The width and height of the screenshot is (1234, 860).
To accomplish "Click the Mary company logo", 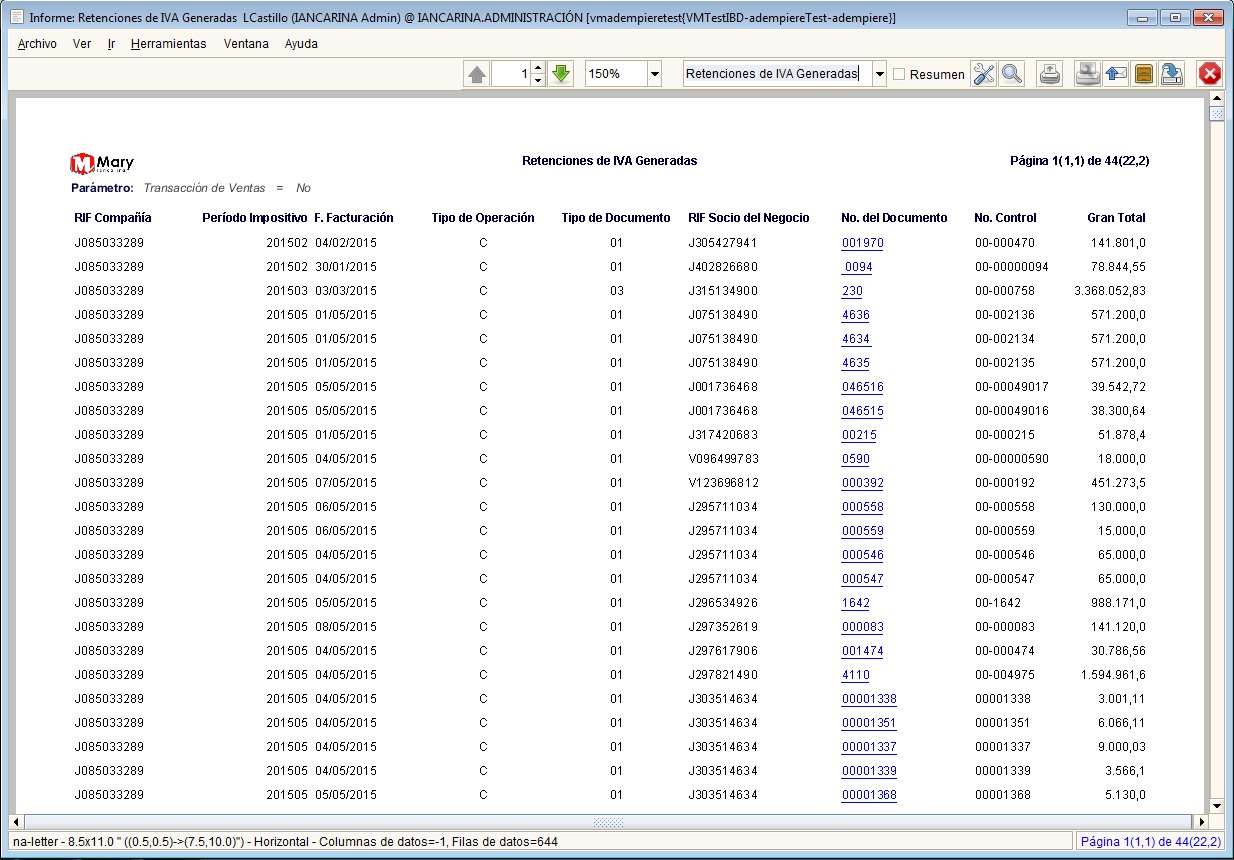I will click(x=102, y=163).
